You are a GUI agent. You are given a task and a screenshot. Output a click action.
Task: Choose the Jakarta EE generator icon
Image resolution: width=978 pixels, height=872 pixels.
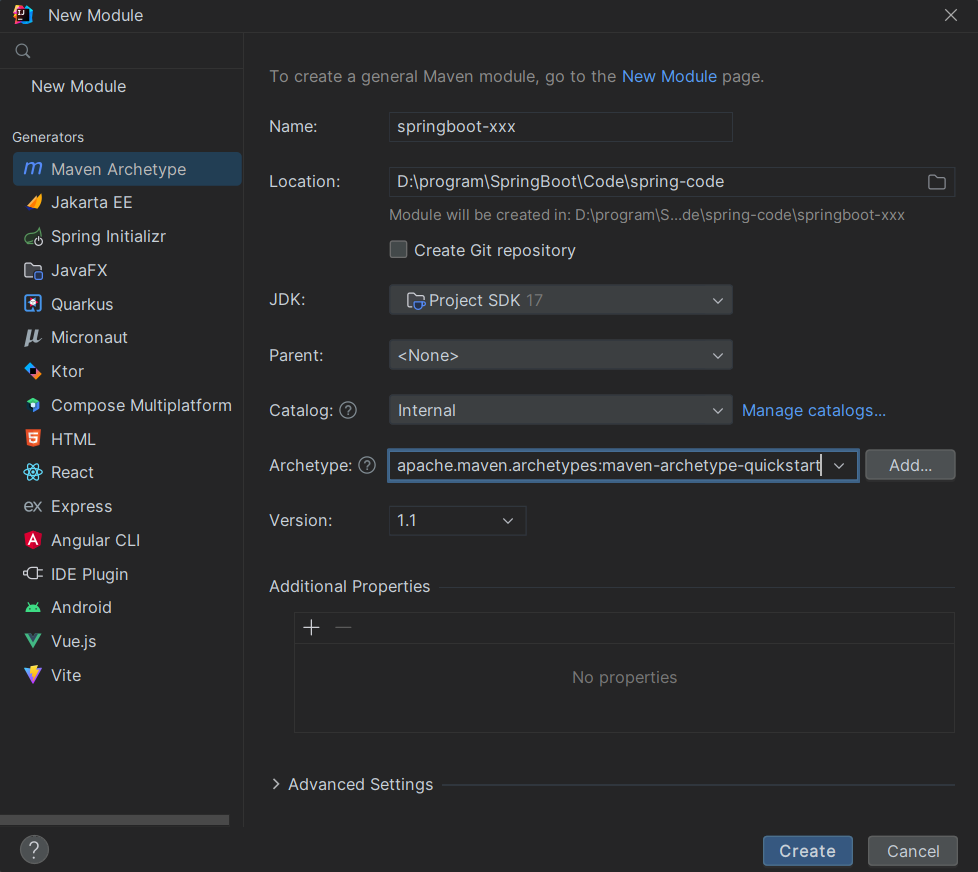33,202
